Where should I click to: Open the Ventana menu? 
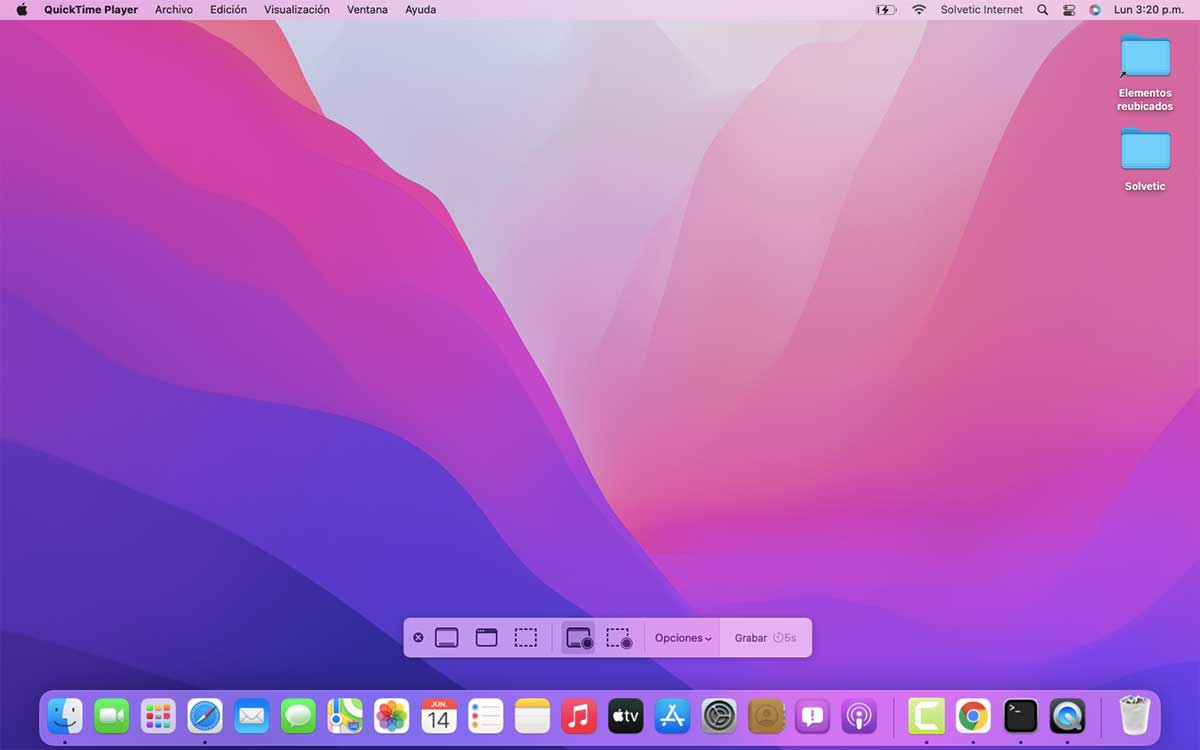(x=367, y=10)
